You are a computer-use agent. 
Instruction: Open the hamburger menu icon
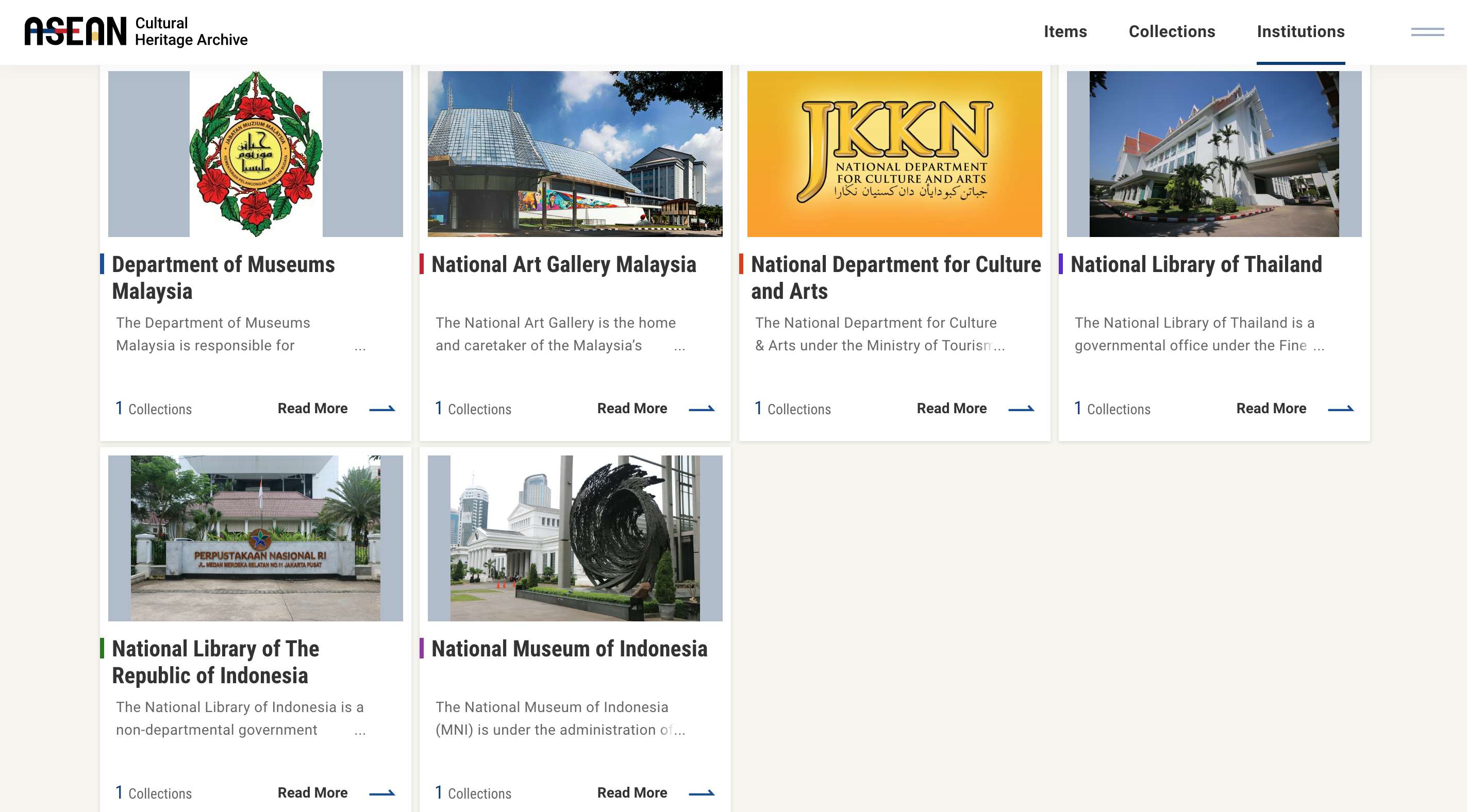tap(1427, 32)
